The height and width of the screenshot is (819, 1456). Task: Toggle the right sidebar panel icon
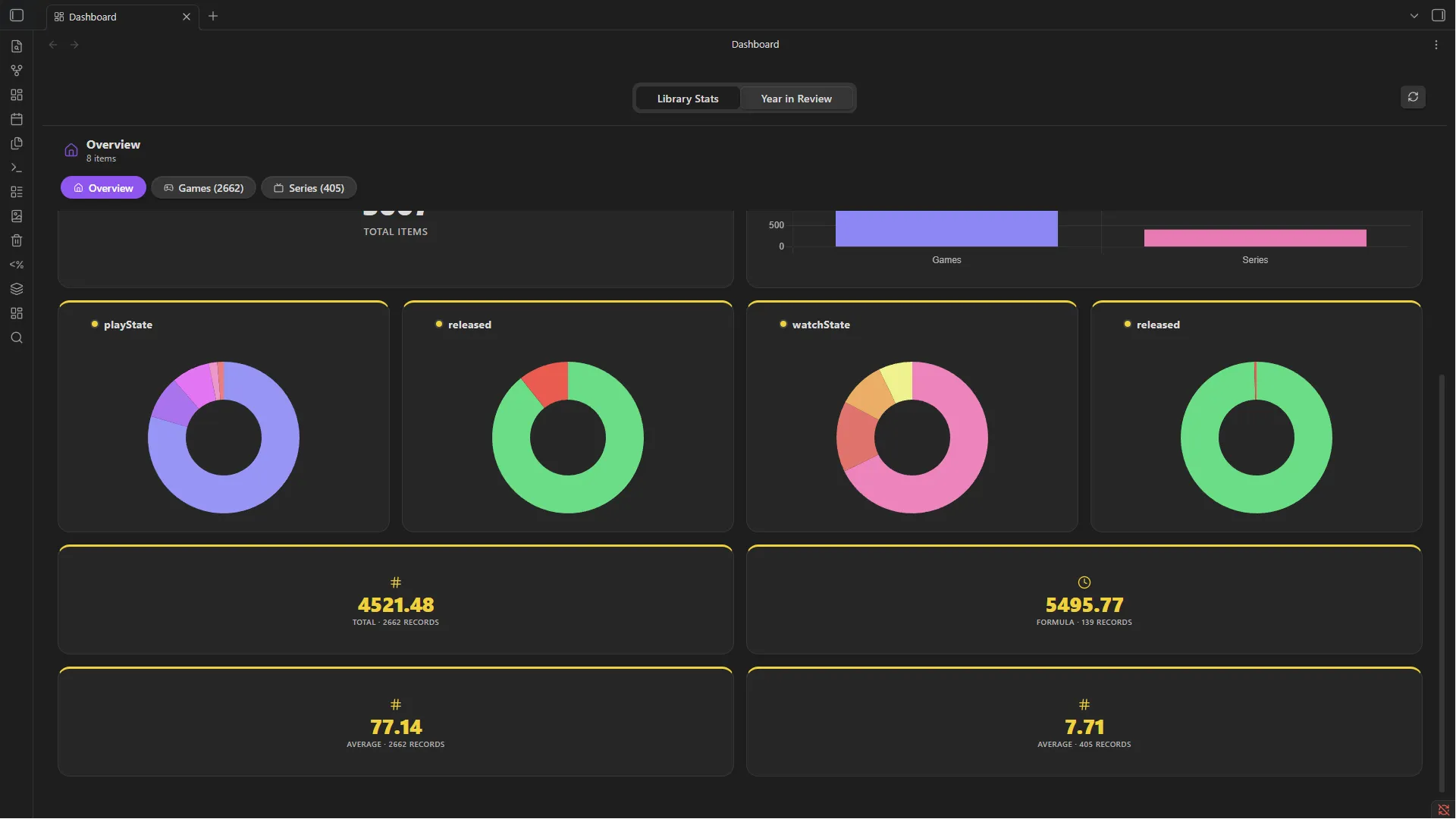1438,15
